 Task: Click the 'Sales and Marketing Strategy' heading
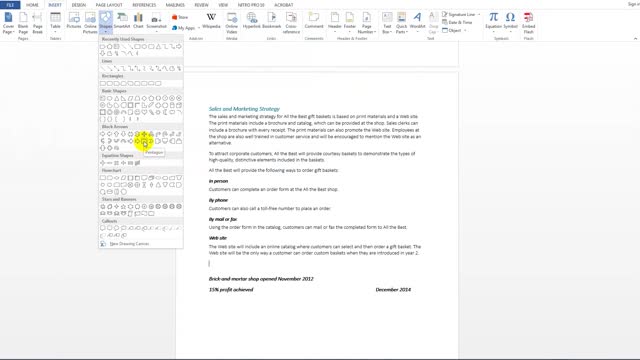(x=244, y=109)
